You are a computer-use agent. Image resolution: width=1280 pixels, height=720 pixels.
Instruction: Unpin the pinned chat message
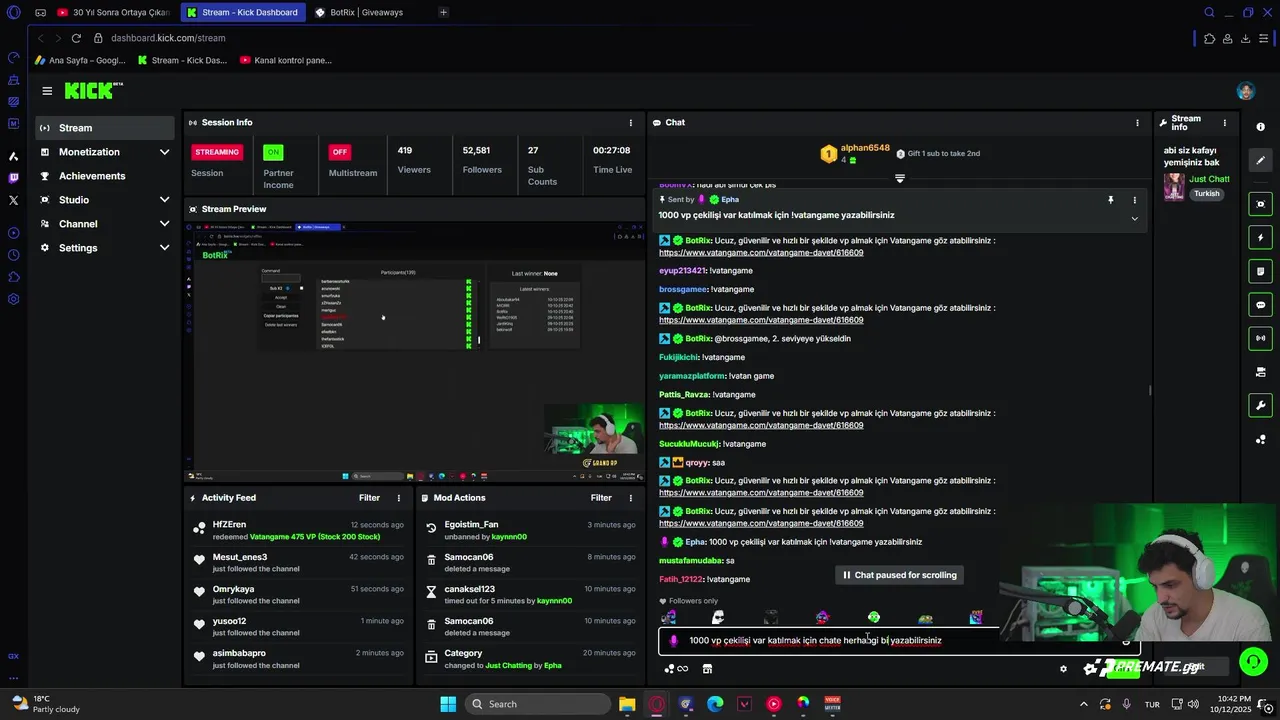tap(1110, 200)
